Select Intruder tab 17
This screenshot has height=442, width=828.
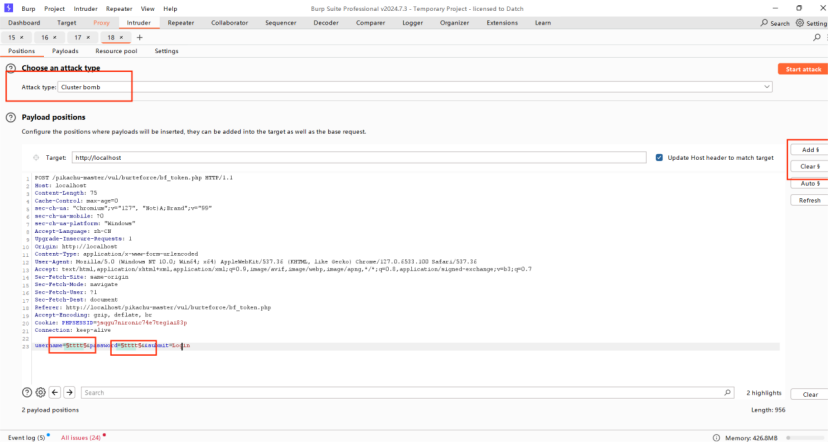click(78, 37)
